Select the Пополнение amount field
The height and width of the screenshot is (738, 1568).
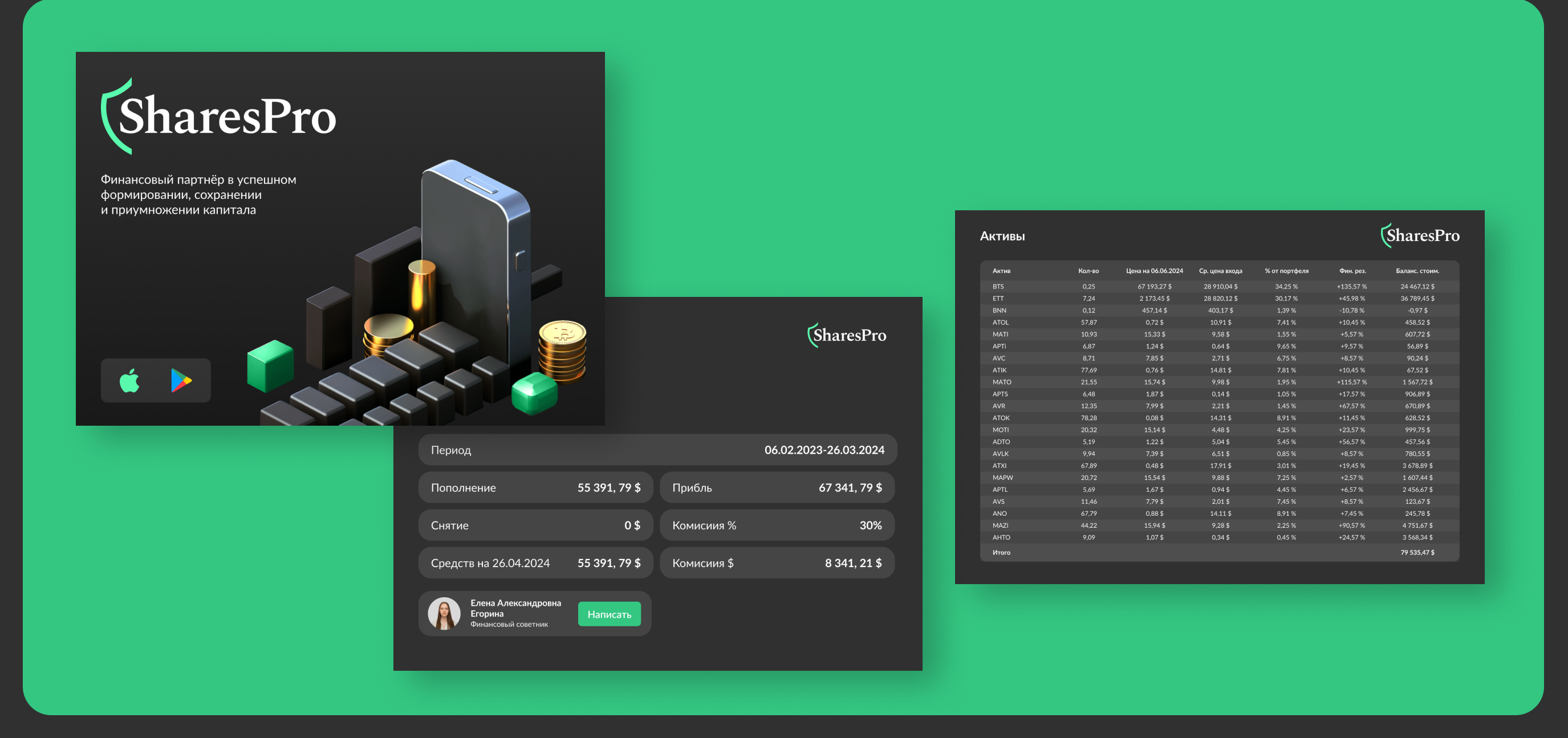tap(535, 488)
